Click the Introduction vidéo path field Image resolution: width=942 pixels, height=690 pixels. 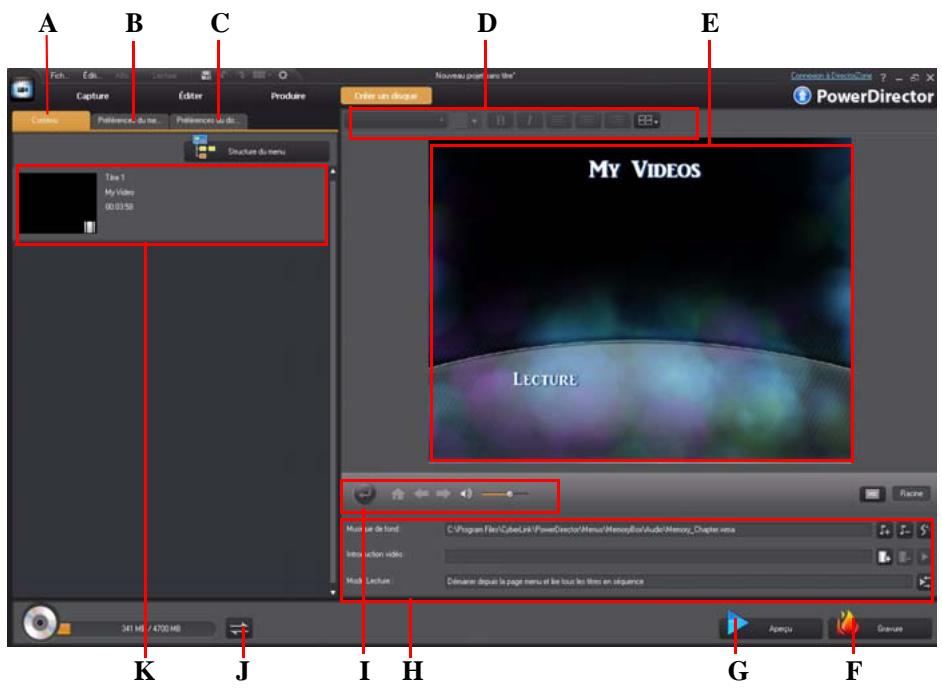[x=658, y=557]
